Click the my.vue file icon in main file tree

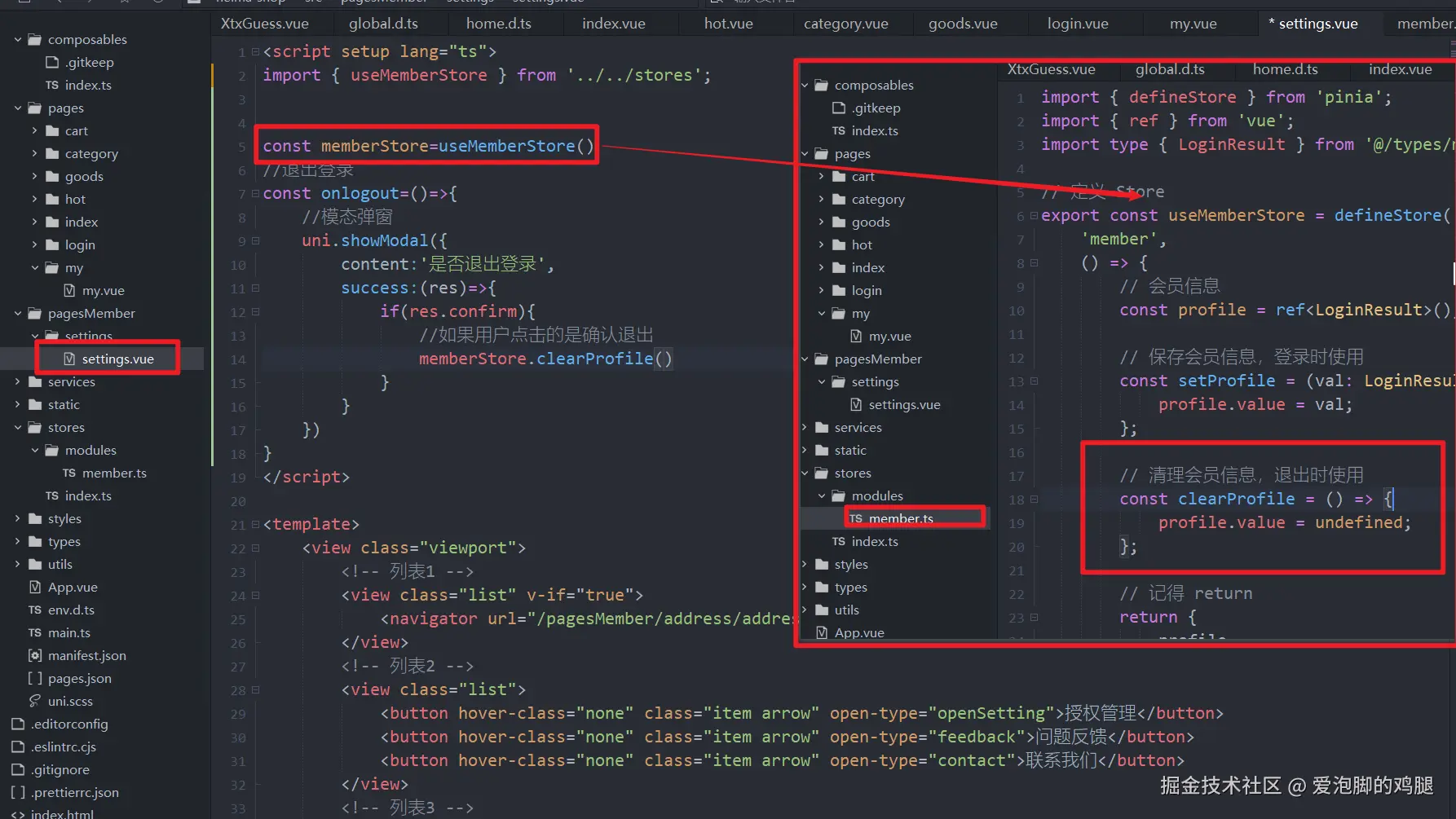pos(69,290)
